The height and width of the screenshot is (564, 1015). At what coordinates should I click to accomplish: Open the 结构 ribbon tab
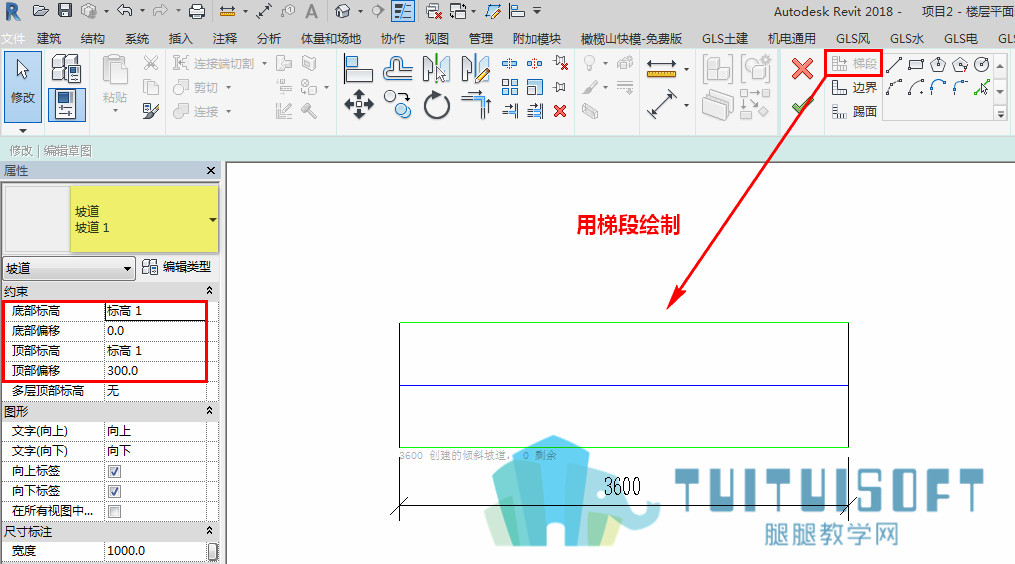pyautogui.click(x=93, y=39)
